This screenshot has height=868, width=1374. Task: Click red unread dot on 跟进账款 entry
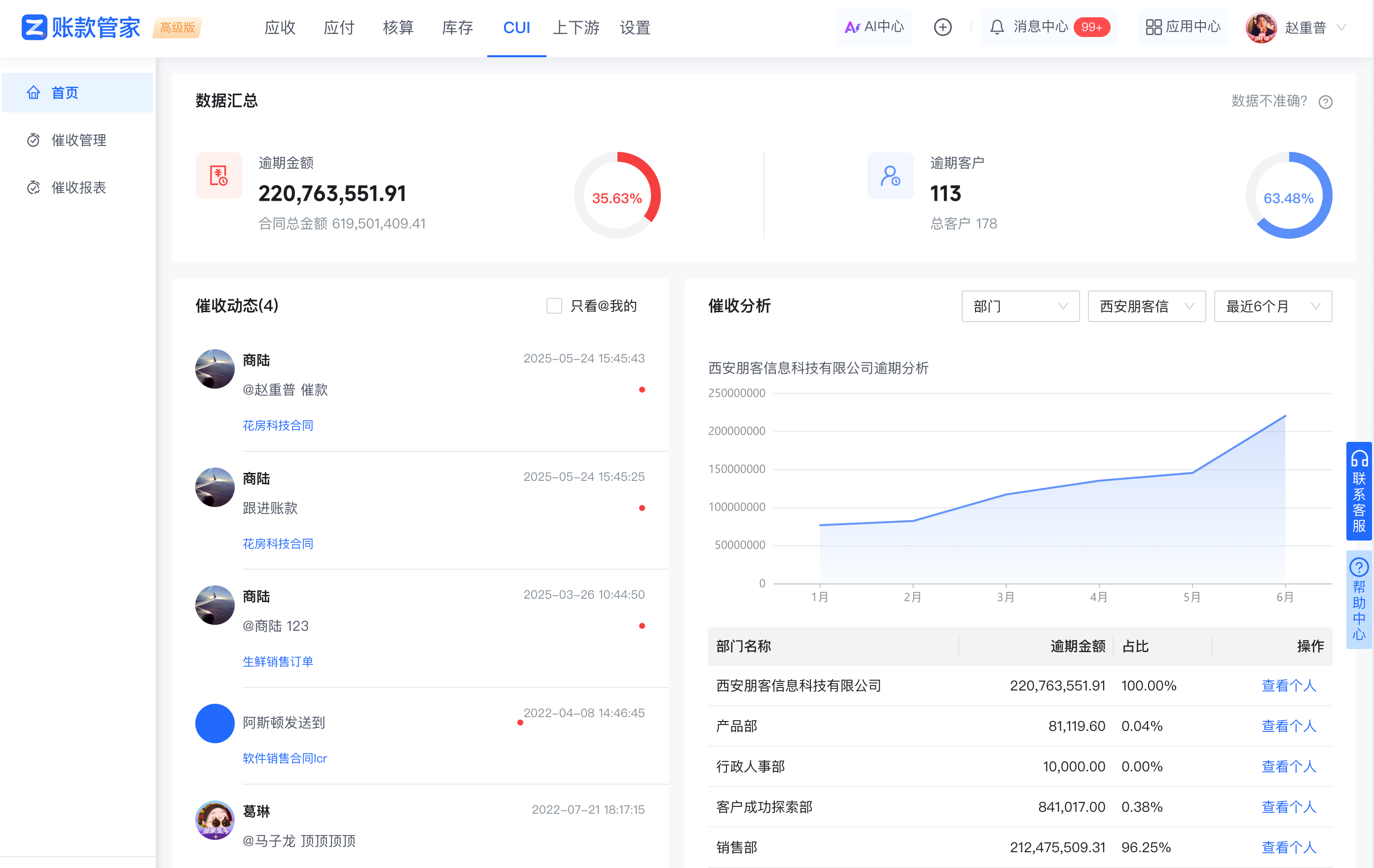coord(642,508)
